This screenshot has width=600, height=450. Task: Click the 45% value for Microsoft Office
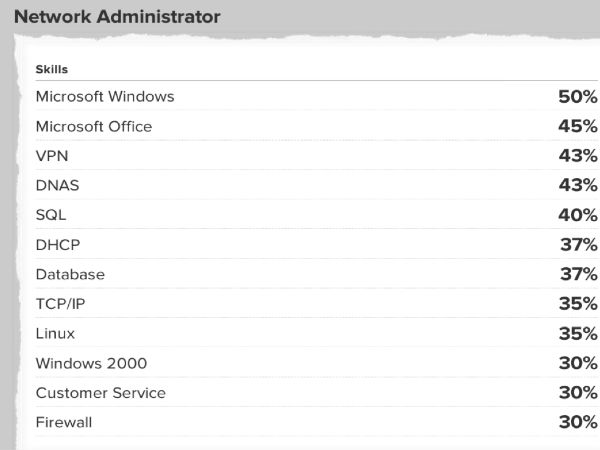(577, 127)
